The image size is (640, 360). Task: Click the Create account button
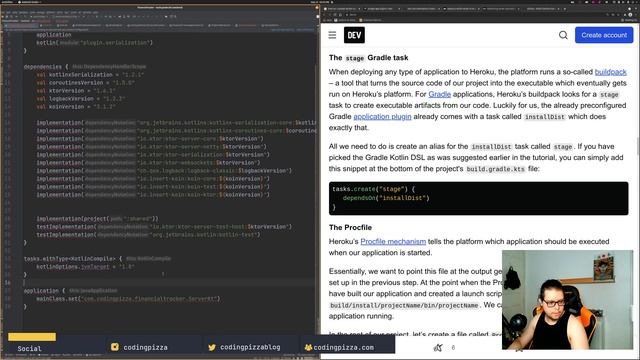pyautogui.click(x=604, y=35)
